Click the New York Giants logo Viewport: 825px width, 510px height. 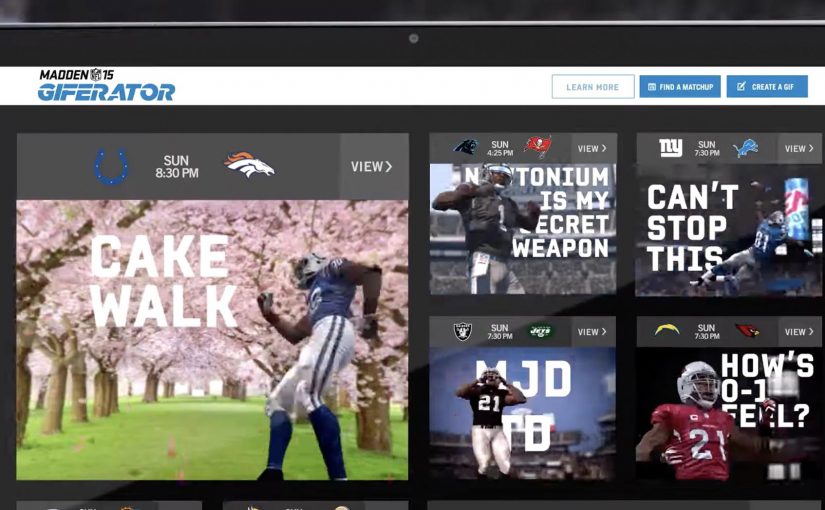671,147
